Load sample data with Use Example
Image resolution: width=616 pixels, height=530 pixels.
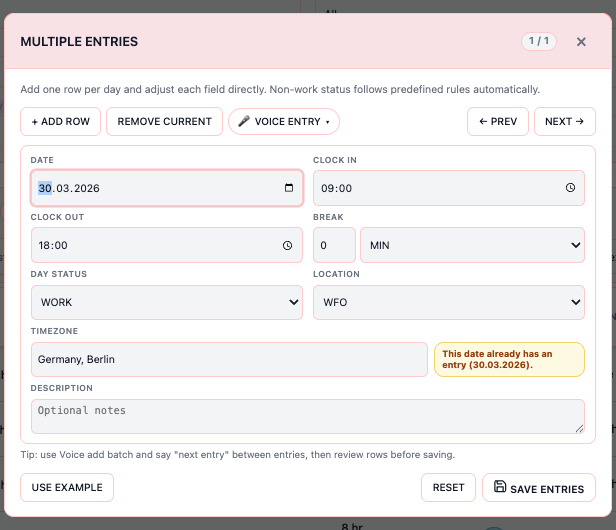pyautogui.click(x=67, y=488)
